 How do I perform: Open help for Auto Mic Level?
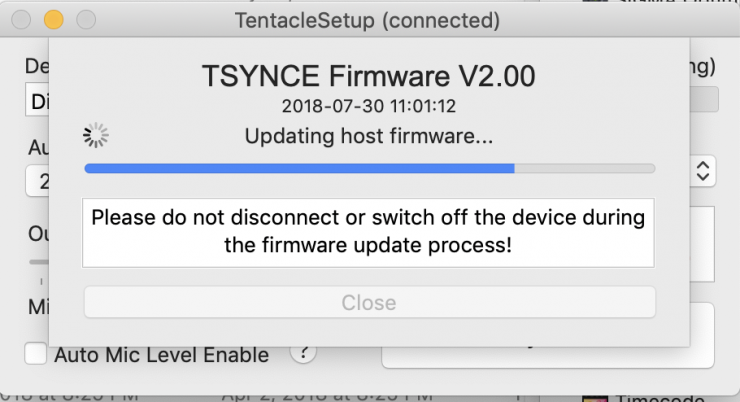tap(302, 353)
